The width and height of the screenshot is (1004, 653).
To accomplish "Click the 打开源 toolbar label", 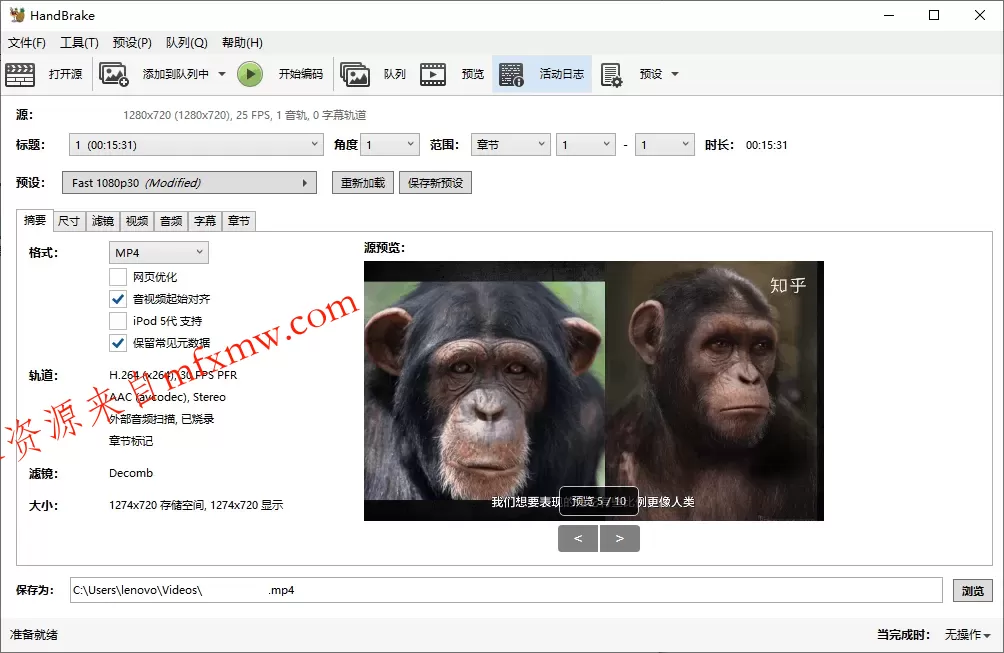I will point(65,74).
